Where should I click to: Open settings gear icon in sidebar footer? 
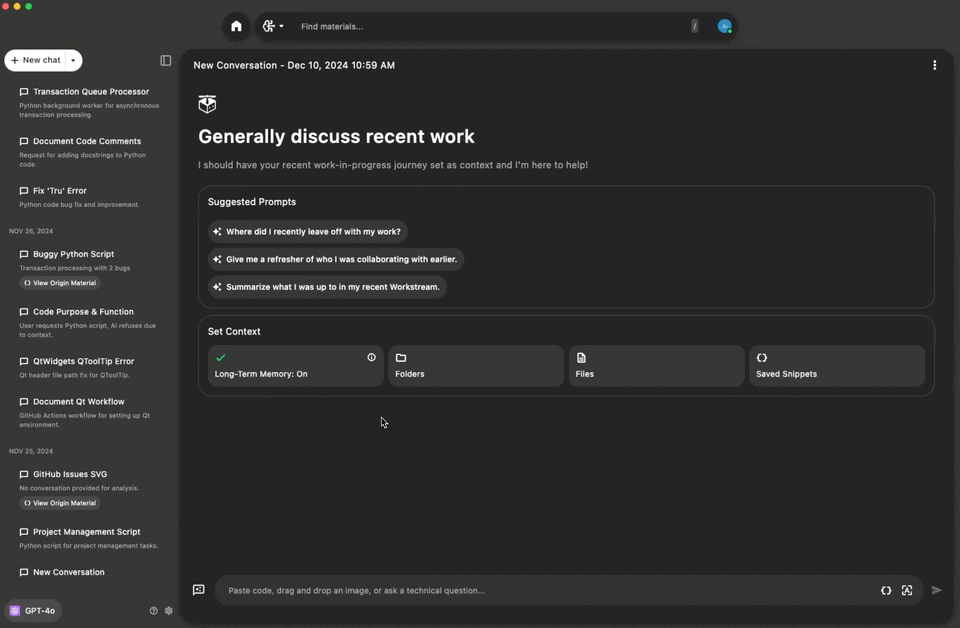point(168,610)
